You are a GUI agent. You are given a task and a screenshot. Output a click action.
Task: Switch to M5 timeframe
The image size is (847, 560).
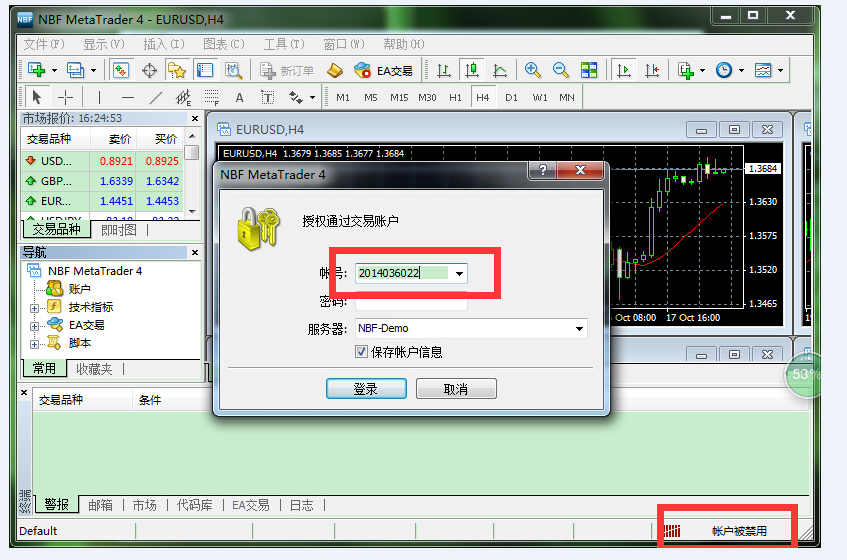click(x=371, y=98)
